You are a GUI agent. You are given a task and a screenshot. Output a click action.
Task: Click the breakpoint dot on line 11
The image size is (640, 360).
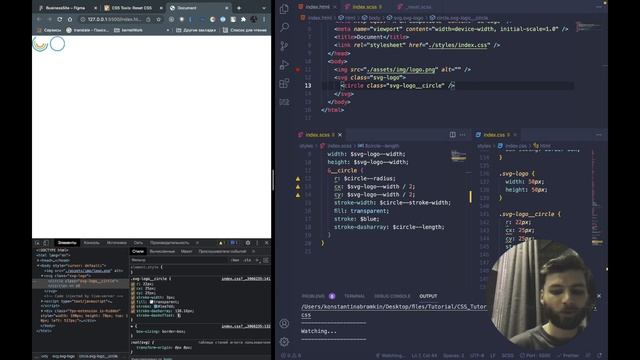(x=298, y=69)
